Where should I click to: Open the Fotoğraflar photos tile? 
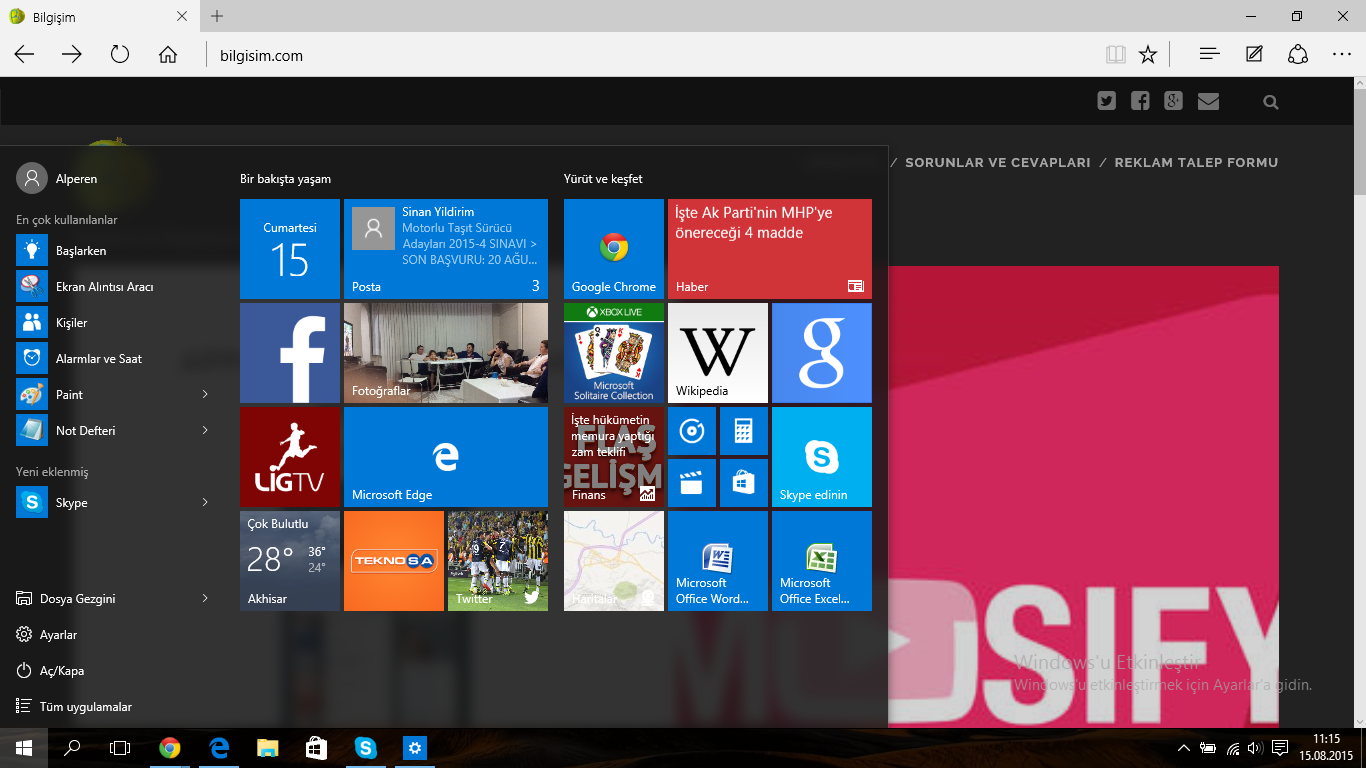tap(446, 353)
